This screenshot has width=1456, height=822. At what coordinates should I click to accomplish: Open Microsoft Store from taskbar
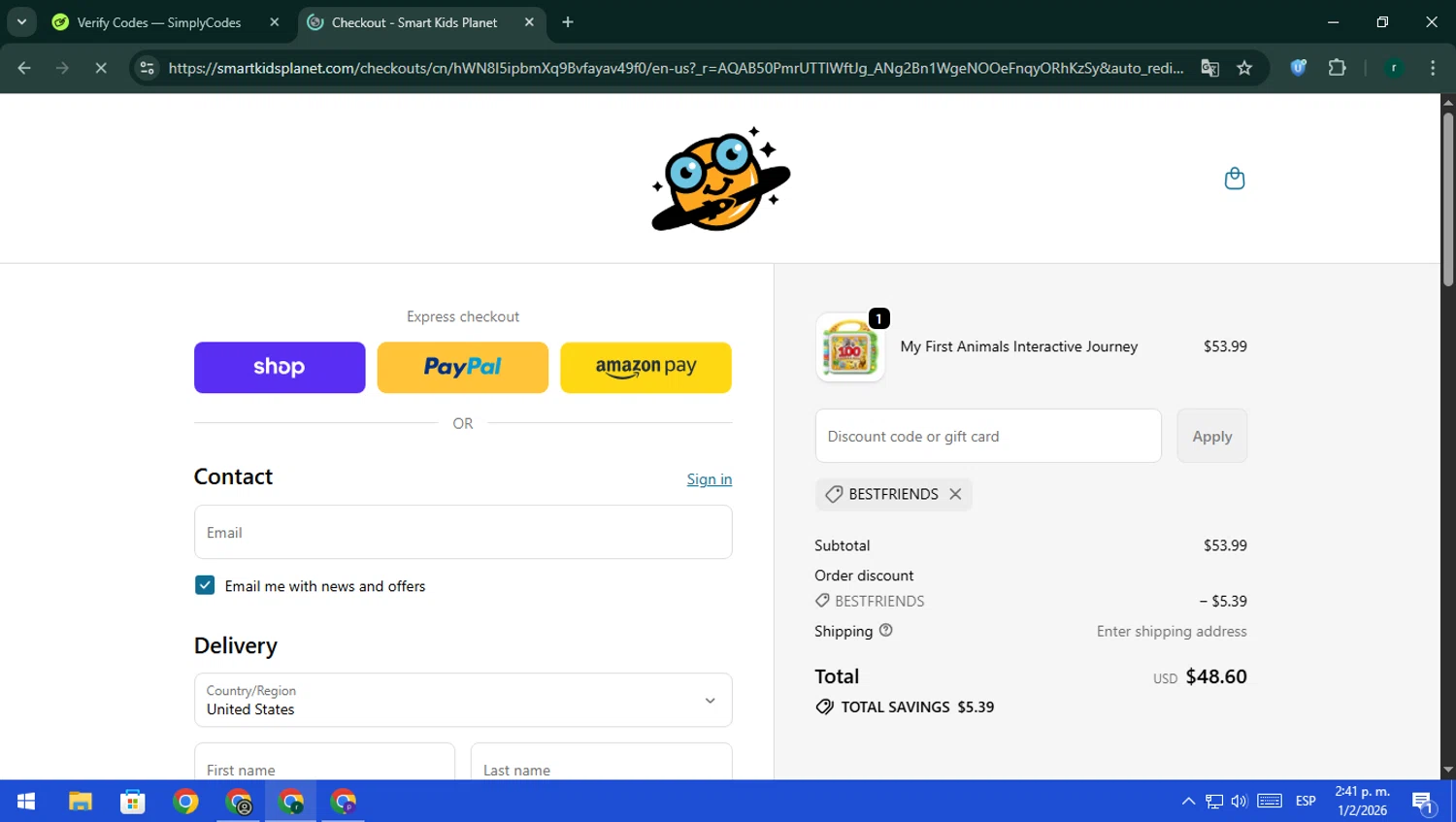132,802
